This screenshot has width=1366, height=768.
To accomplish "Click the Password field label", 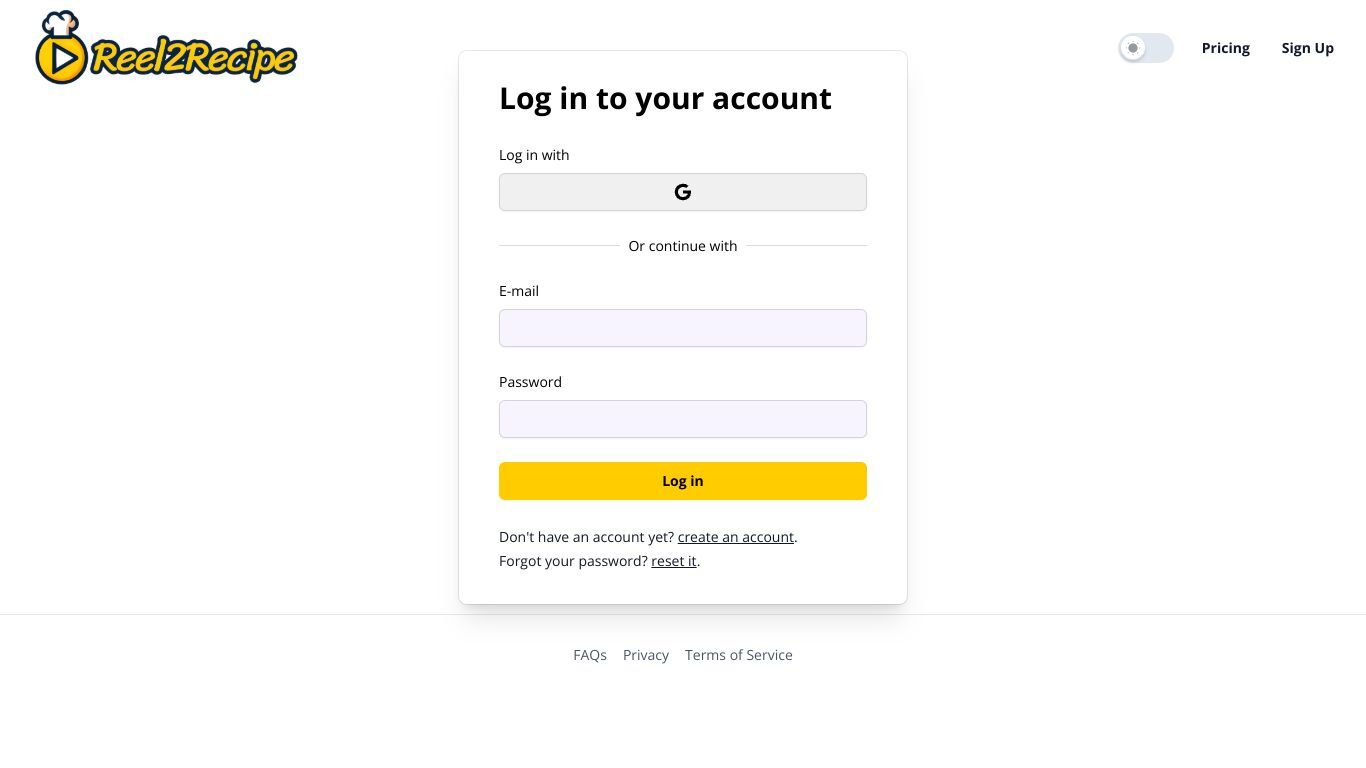I will click(530, 382).
